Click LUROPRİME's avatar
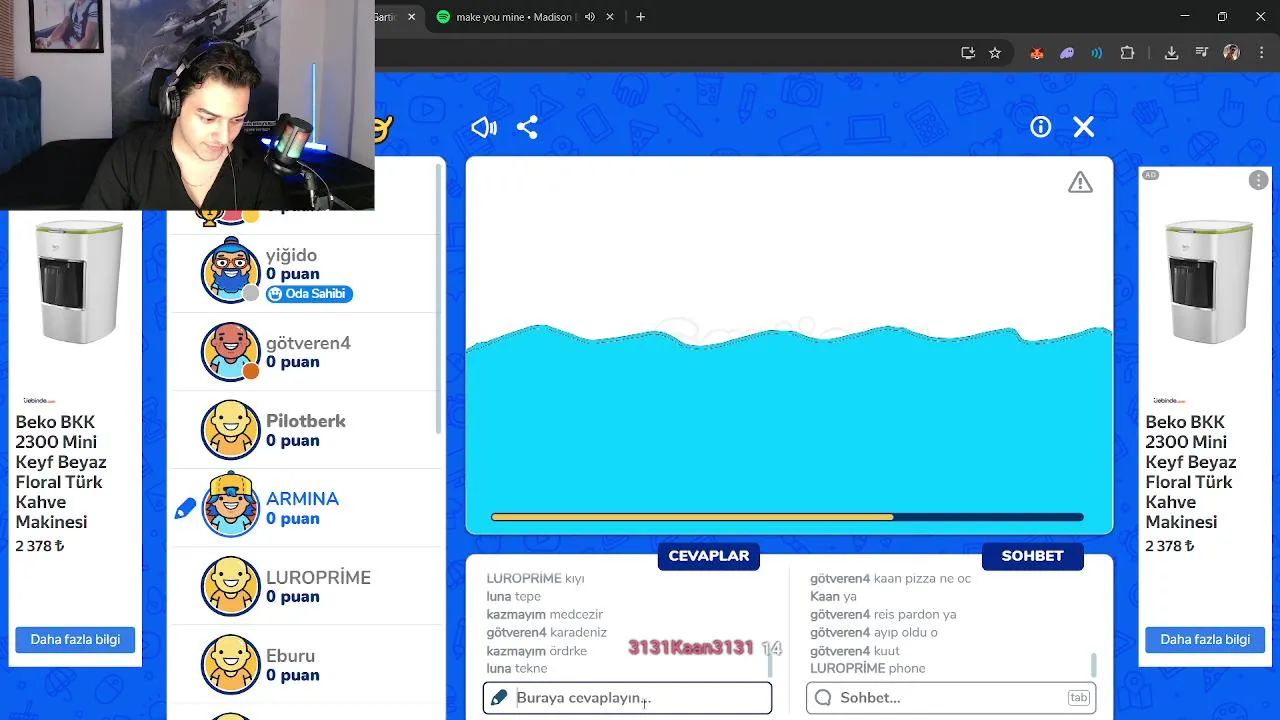Image resolution: width=1280 pixels, height=720 pixels. [x=231, y=586]
